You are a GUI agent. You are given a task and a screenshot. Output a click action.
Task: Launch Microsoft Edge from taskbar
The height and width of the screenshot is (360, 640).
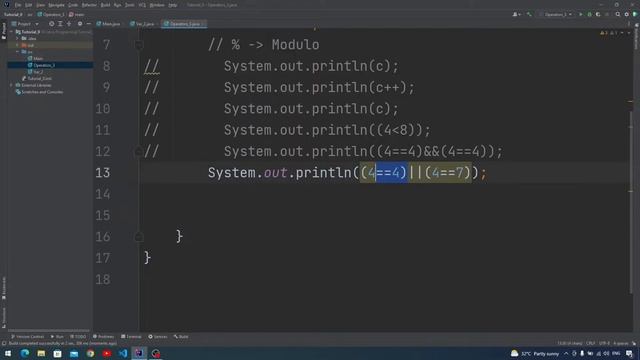click(24, 353)
